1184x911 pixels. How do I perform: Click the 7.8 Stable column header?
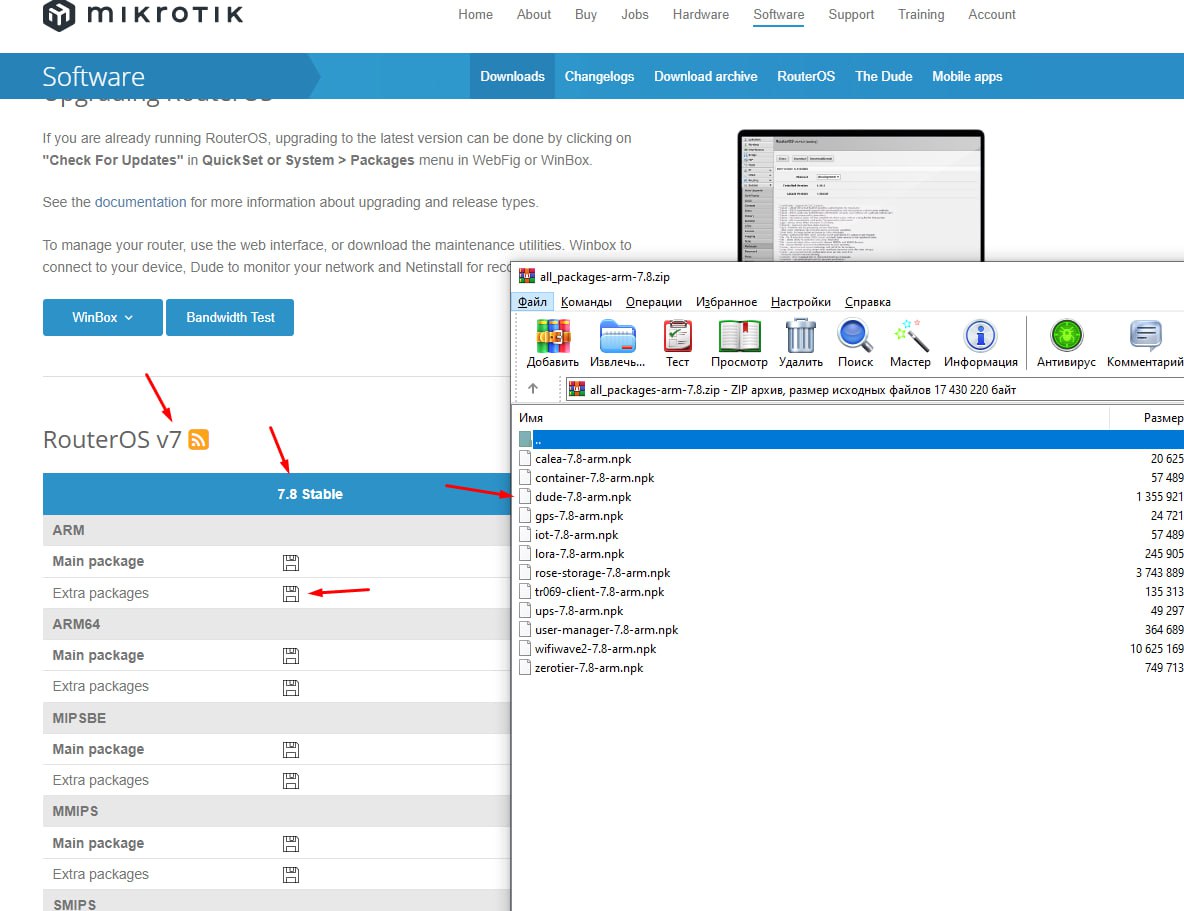(310, 494)
